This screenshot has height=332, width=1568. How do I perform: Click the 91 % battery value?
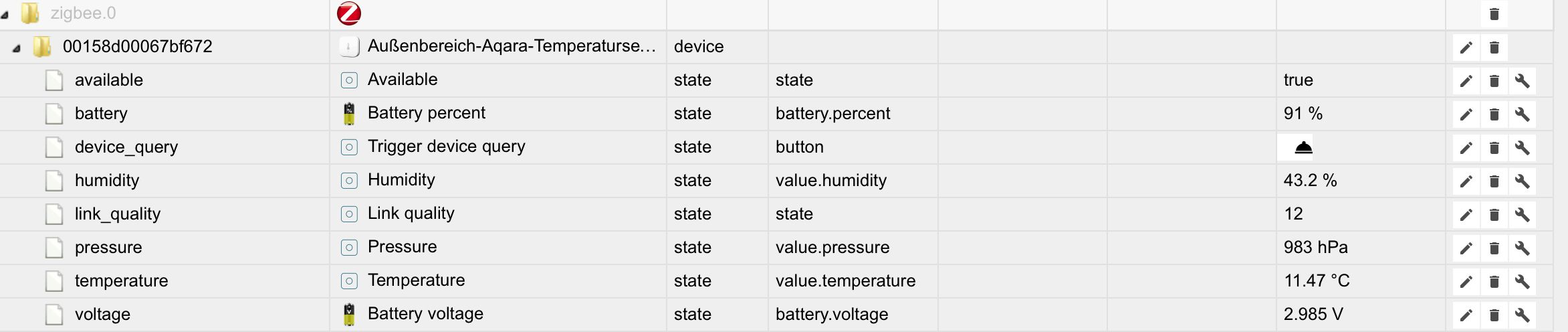pyautogui.click(x=1303, y=114)
